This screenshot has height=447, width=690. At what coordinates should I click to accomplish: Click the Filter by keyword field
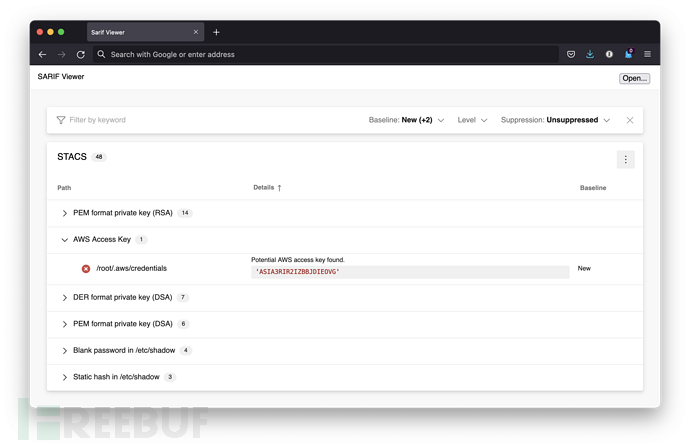[x=150, y=120]
